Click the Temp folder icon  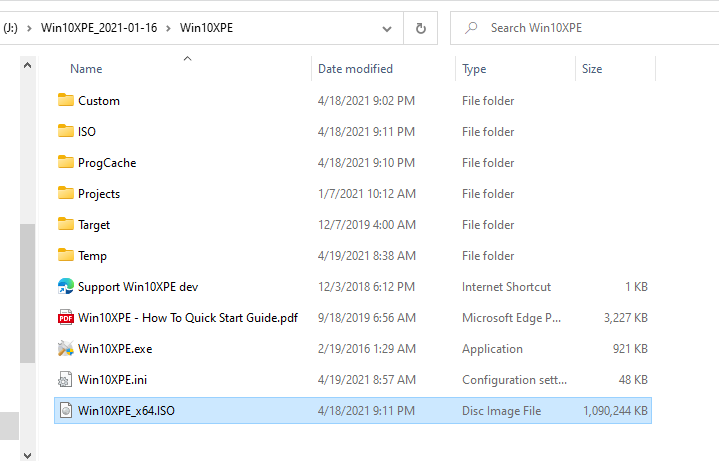tap(66, 255)
